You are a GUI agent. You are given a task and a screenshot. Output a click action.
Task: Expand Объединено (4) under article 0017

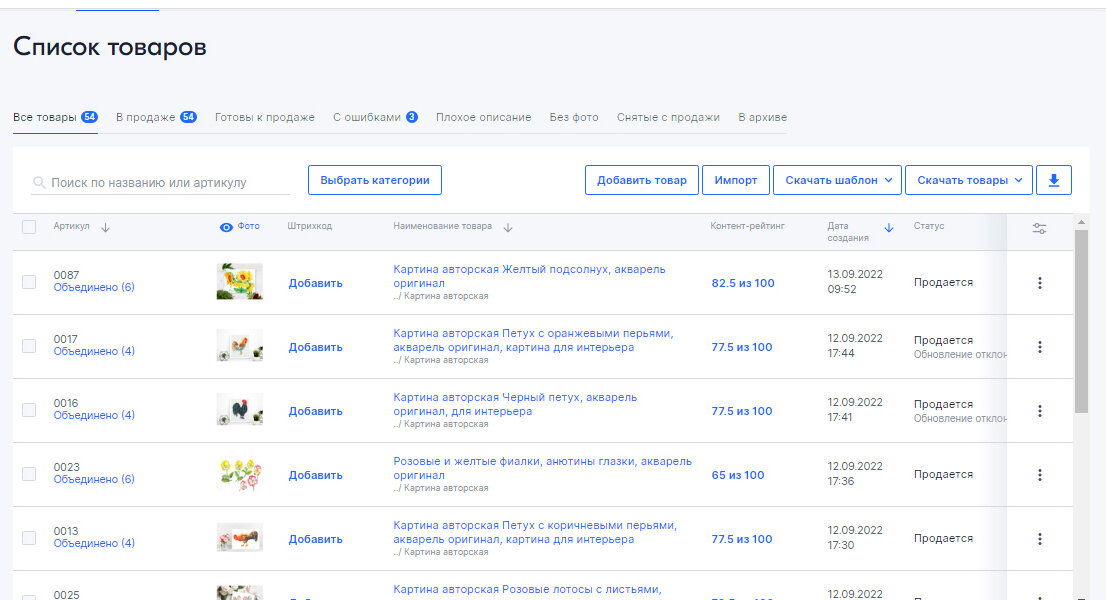[94, 351]
